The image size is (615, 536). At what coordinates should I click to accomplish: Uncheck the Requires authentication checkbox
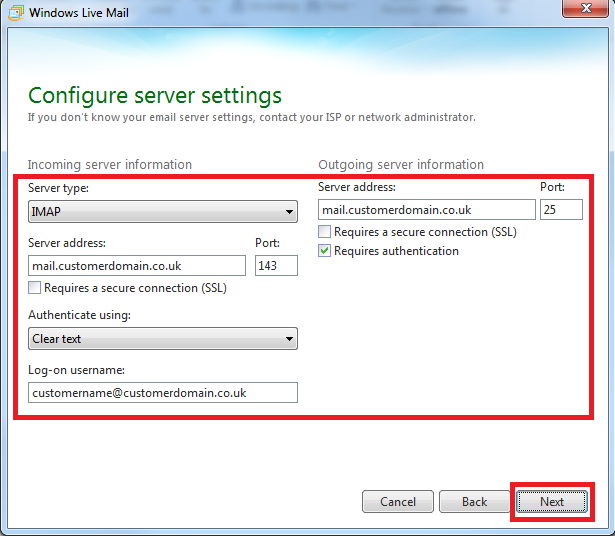(325, 252)
